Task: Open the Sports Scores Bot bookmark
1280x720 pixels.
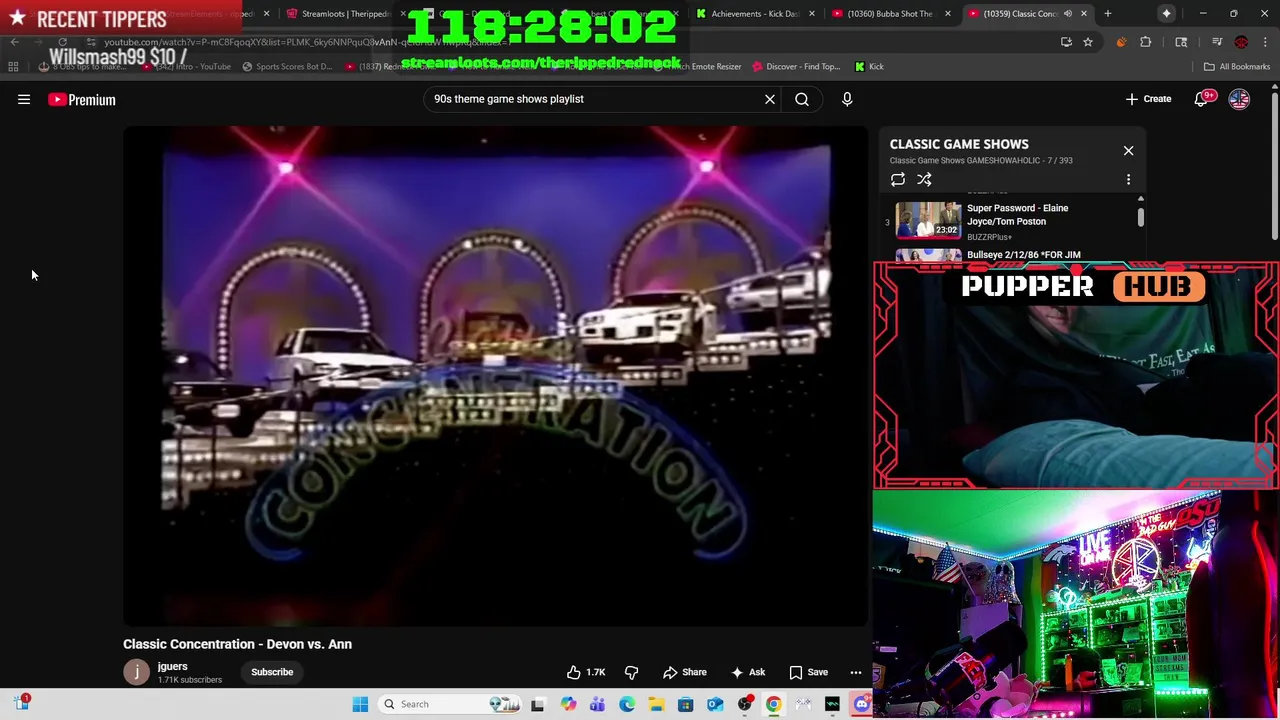Action: pyautogui.click(x=287, y=66)
